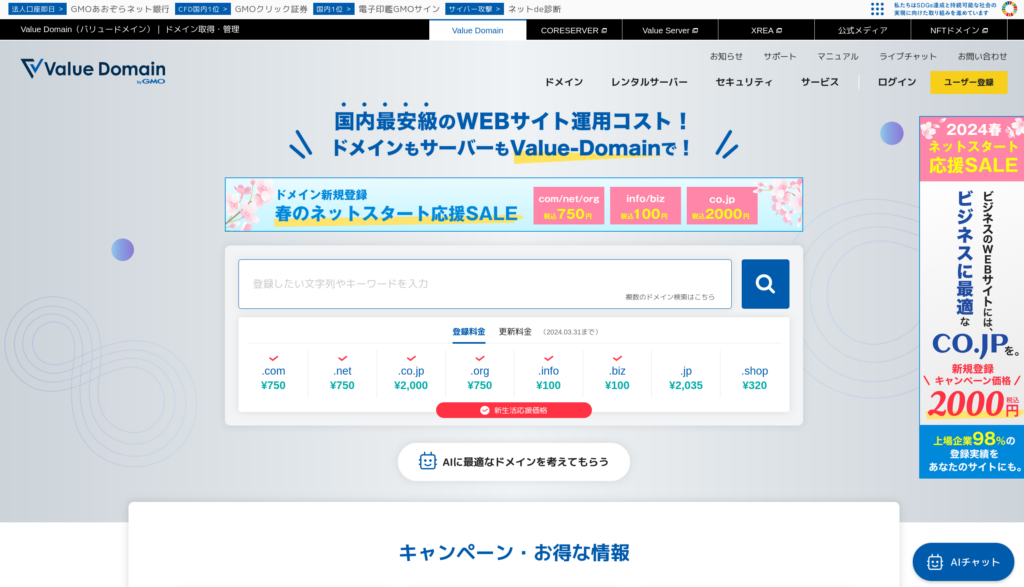Click the キャンペーン・お得な情報 heading
Image resolution: width=1024 pixels, height=587 pixels.
(x=514, y=552)
